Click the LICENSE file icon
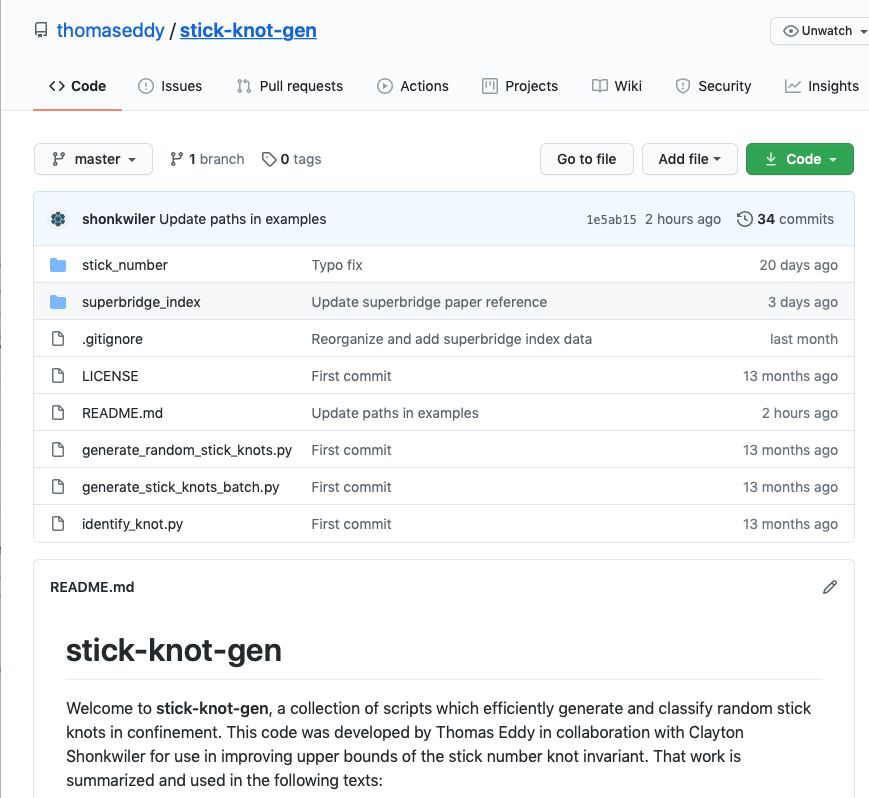Viewport: 869px width, 798px height. pos(58,376)
